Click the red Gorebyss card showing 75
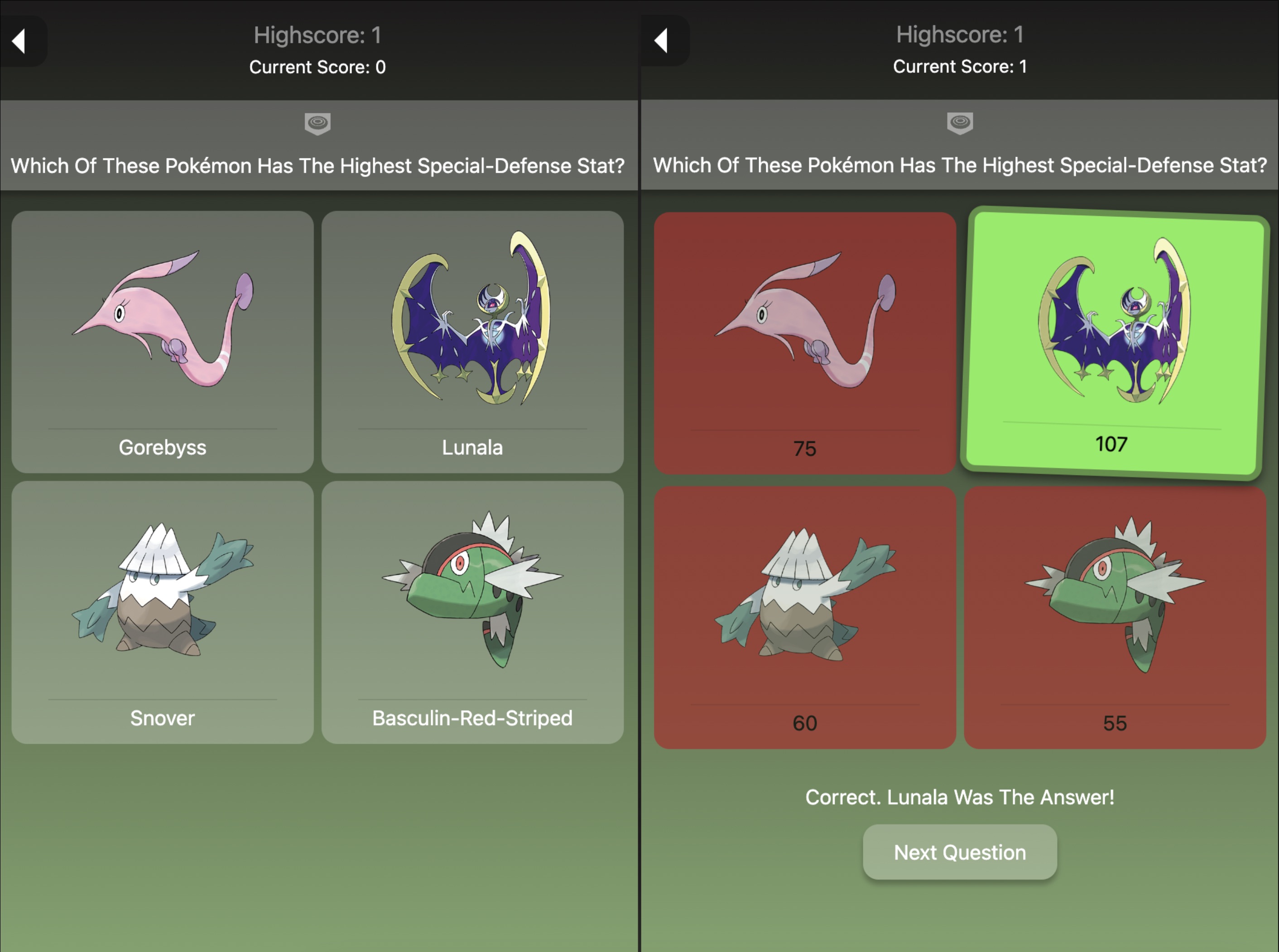Viewport: 1279px width, 952px height. coord(805,343)
